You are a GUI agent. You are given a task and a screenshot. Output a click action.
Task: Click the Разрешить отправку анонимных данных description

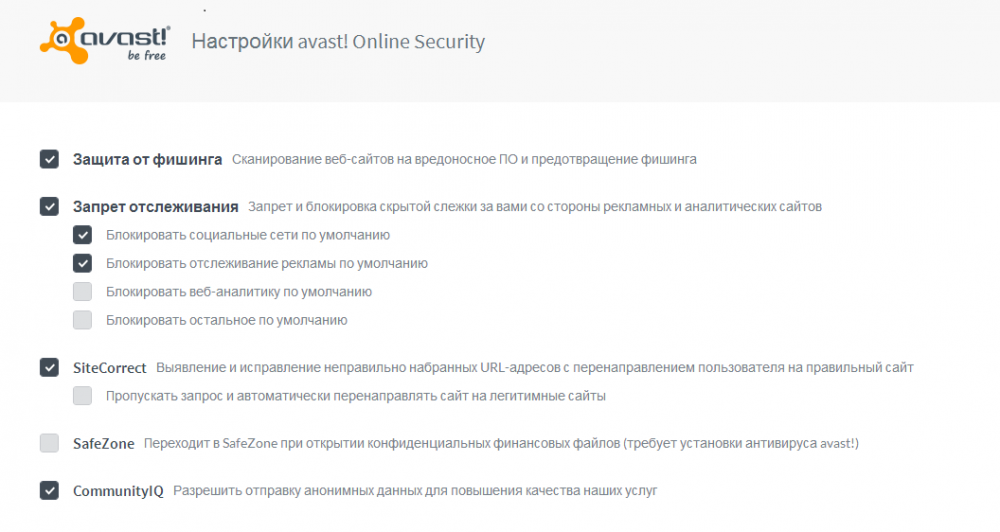click(x=415, y=491)
